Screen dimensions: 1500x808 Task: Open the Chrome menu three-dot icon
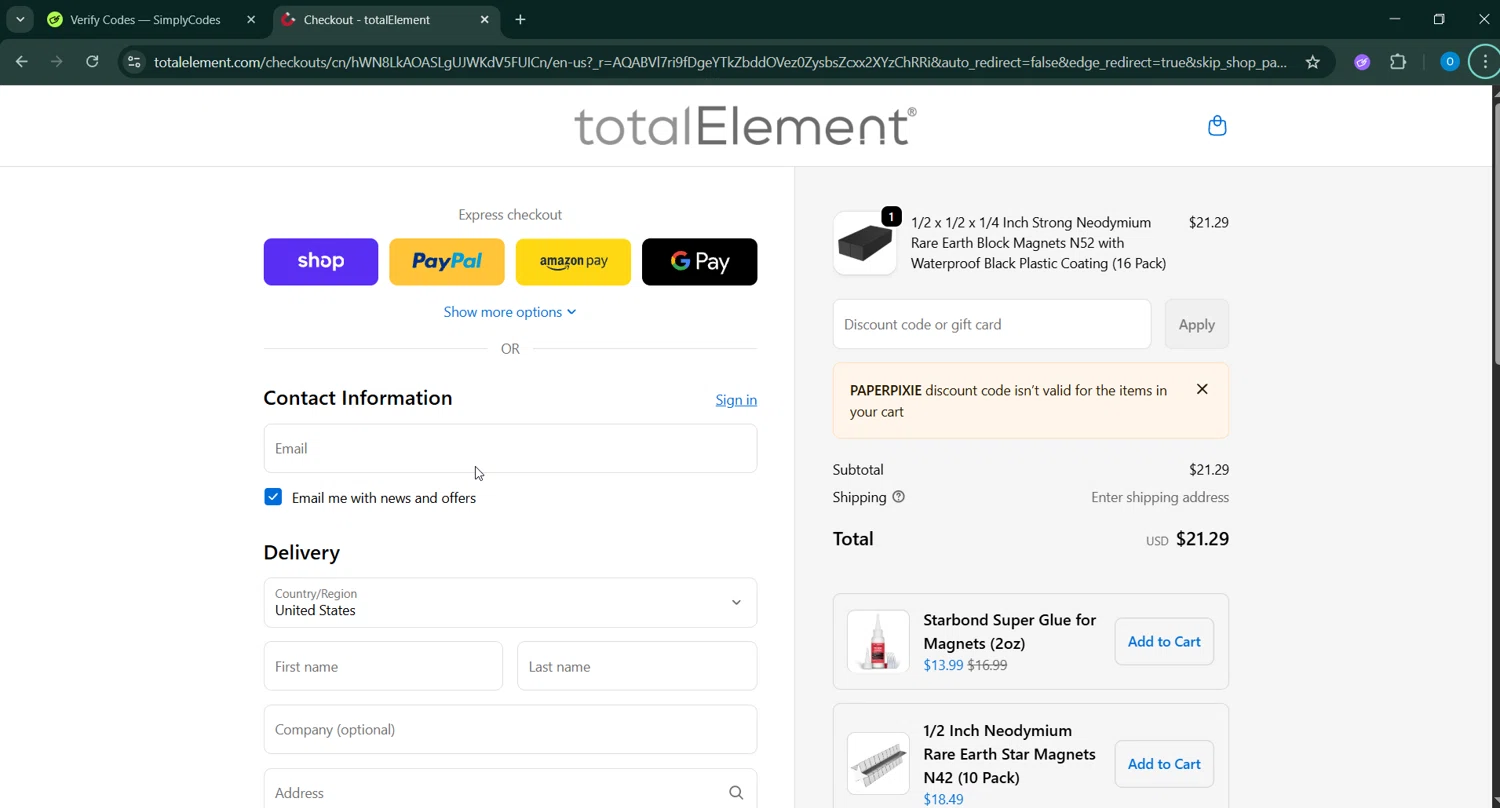(x=1485, y=62)
